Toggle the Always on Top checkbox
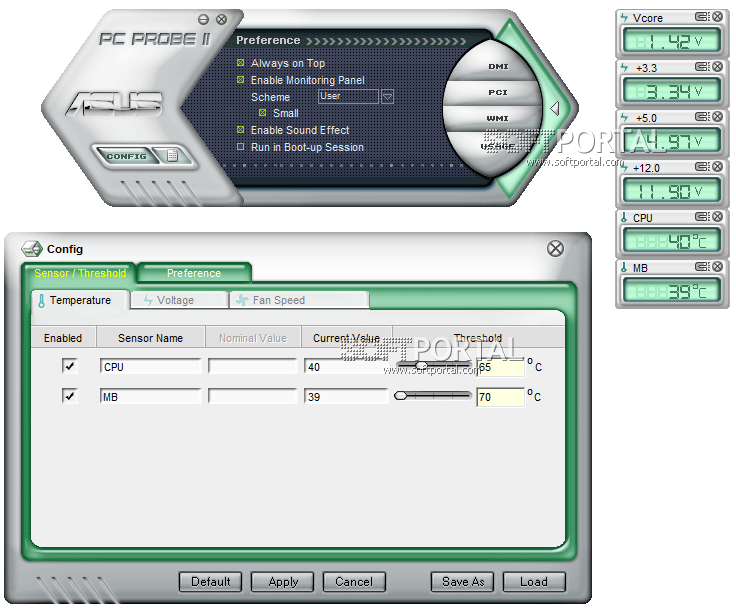The height and width of the screenshot is (609, 736). [241, 62]
